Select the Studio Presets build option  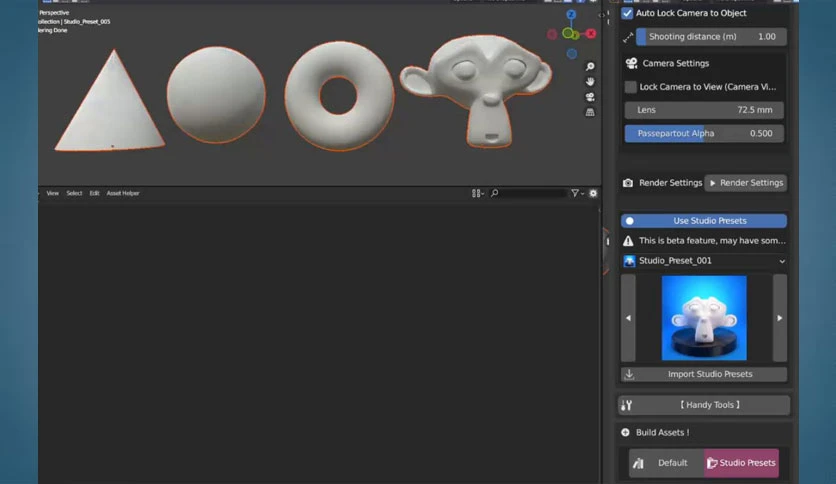pos(741,463)
